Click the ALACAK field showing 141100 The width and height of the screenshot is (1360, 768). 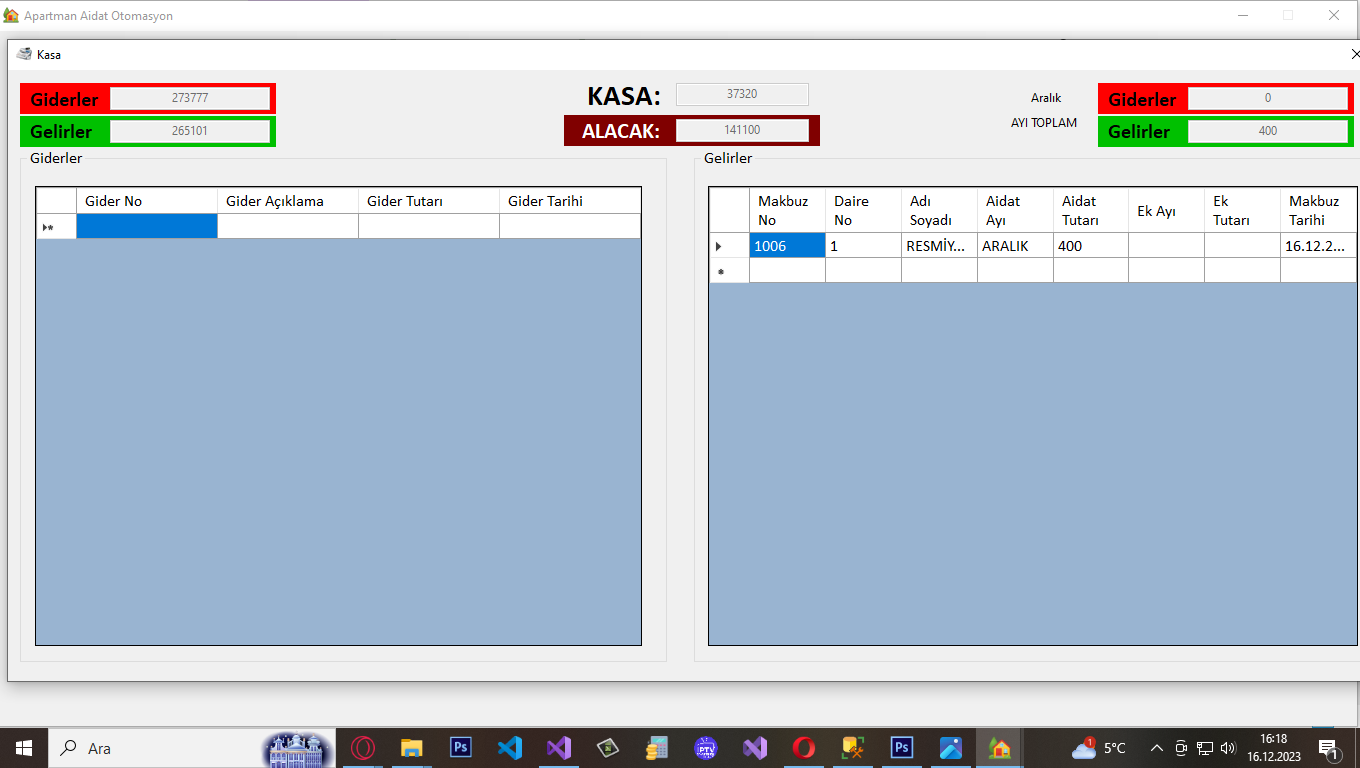point(742,130)
